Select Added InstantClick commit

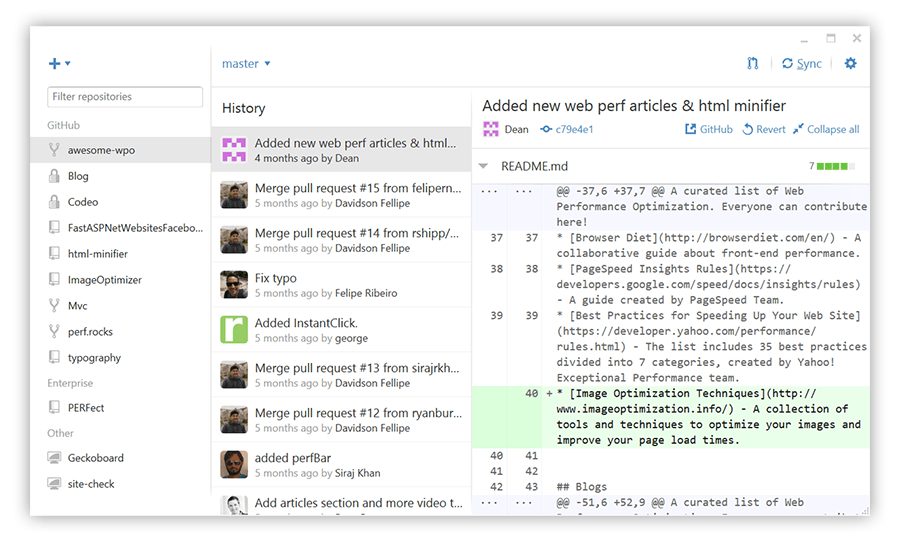point(342,330)
